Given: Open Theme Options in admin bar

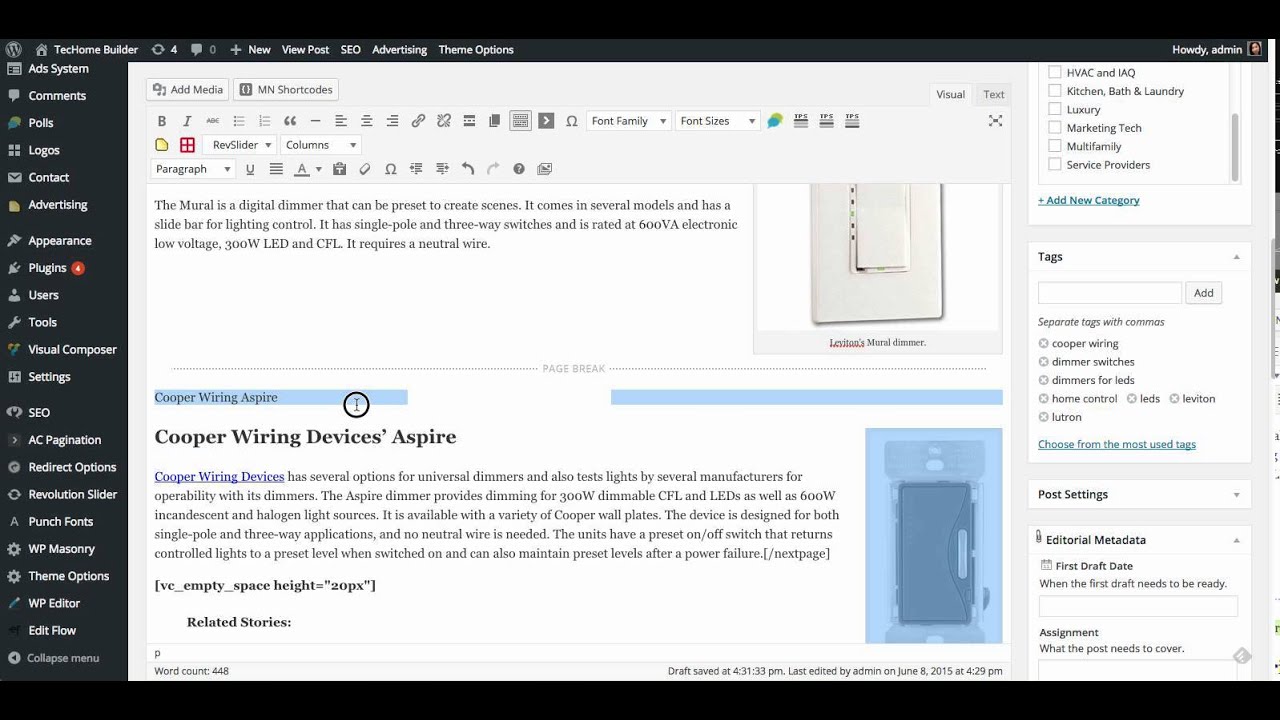Looking at the screenshot, I should [476, 49].
